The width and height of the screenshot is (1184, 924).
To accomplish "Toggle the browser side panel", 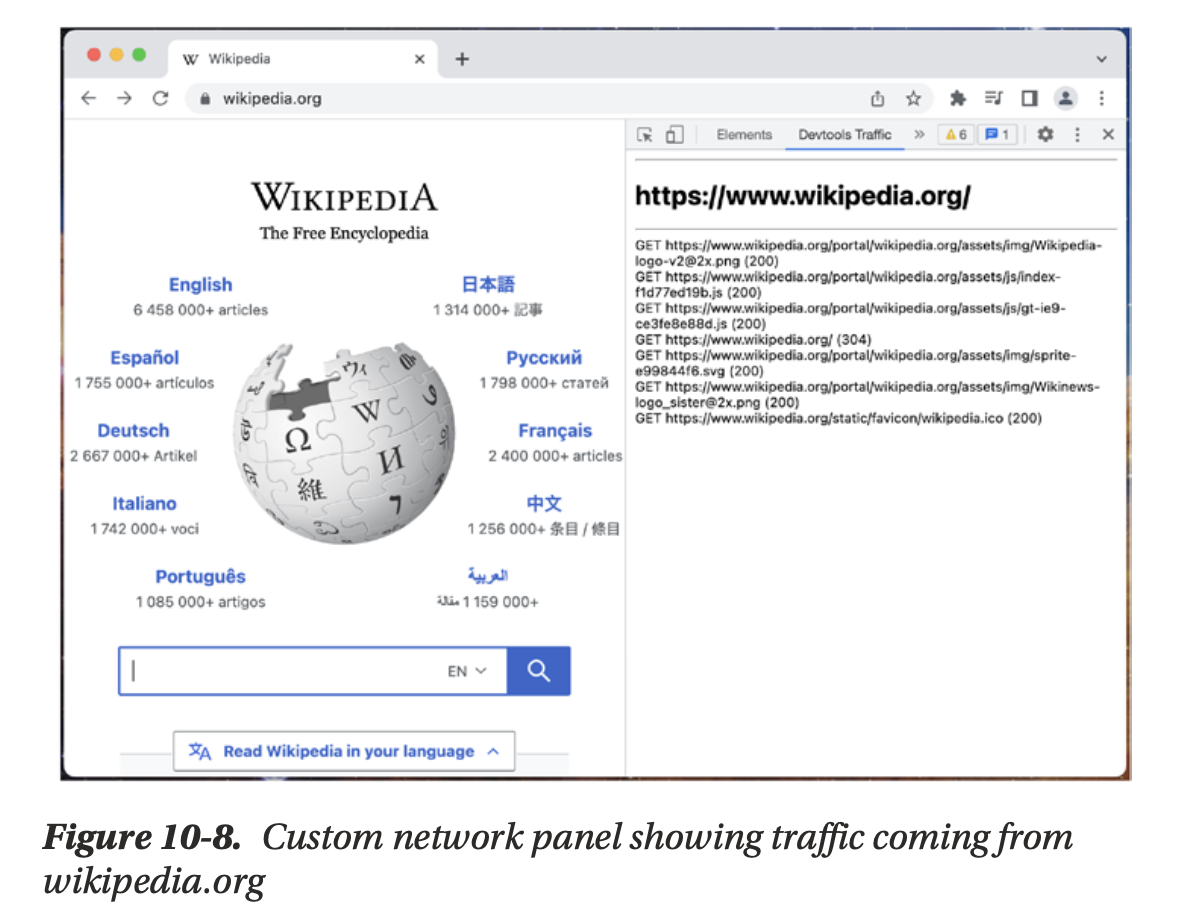I will pos(1029,98).
